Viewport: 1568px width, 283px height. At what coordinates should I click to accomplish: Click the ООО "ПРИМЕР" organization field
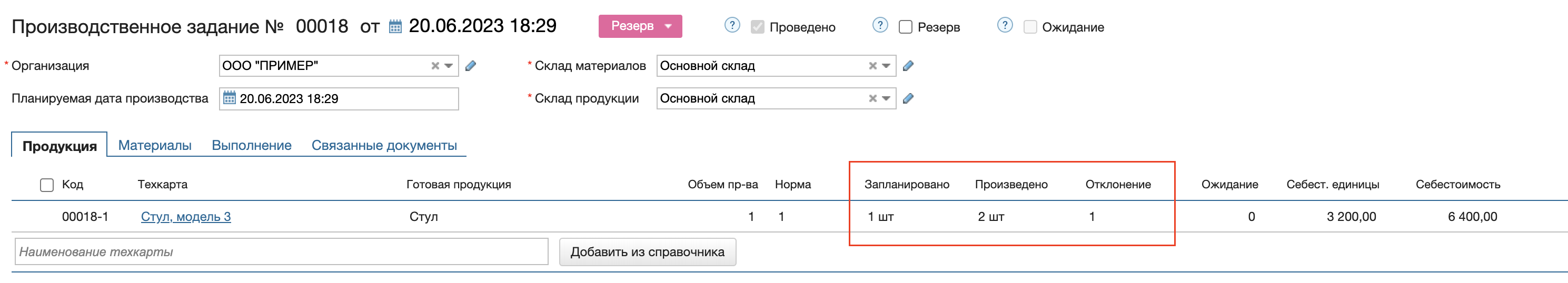coord(339,66)
